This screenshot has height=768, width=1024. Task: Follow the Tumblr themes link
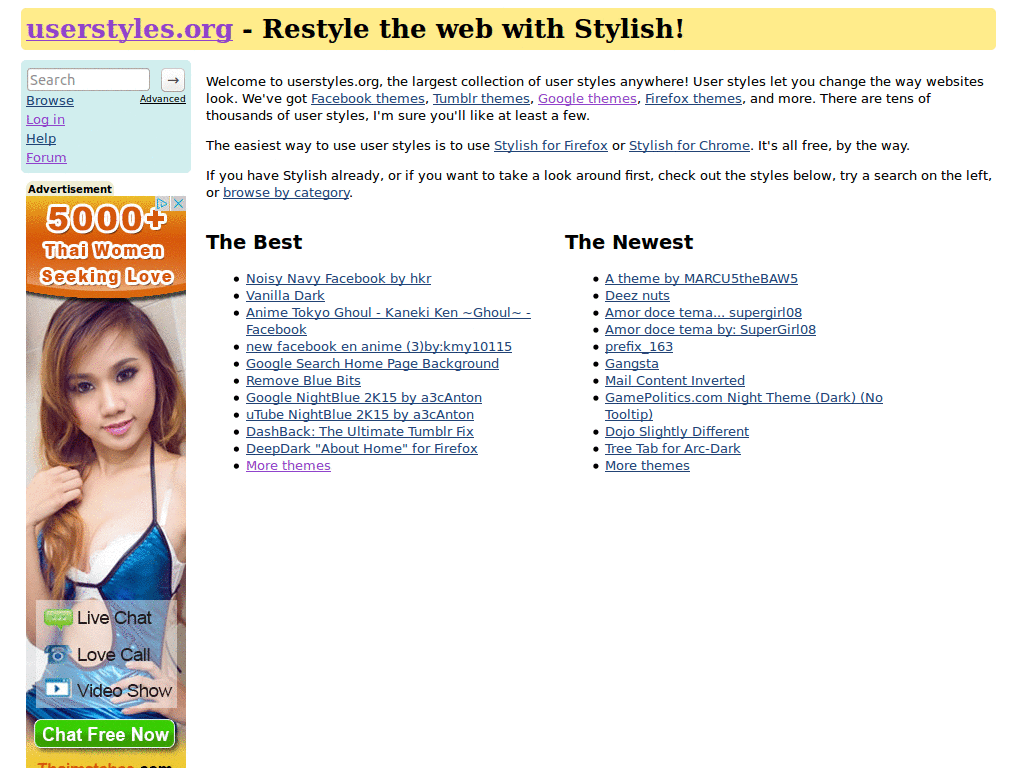coord(481,99)
